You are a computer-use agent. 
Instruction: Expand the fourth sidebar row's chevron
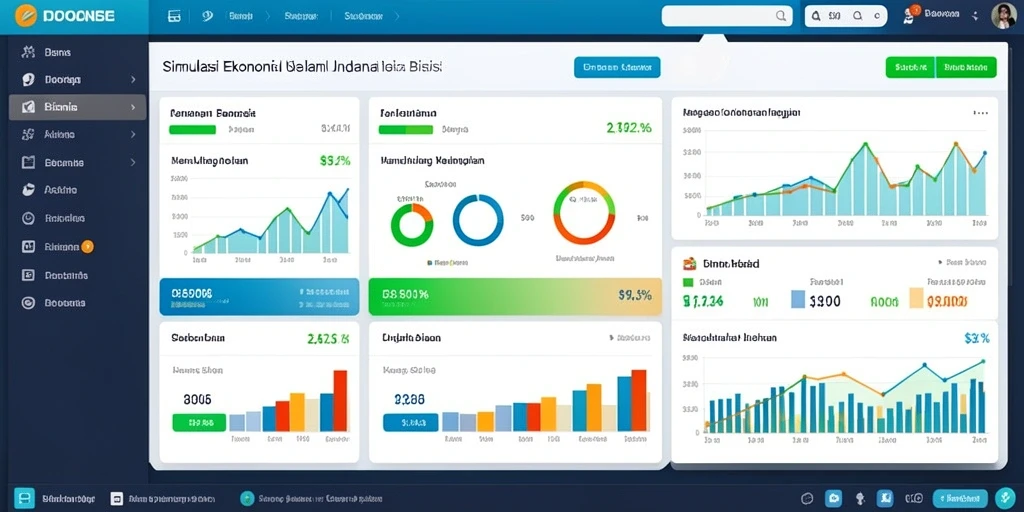pyautogui.click(x=133, y=135)
